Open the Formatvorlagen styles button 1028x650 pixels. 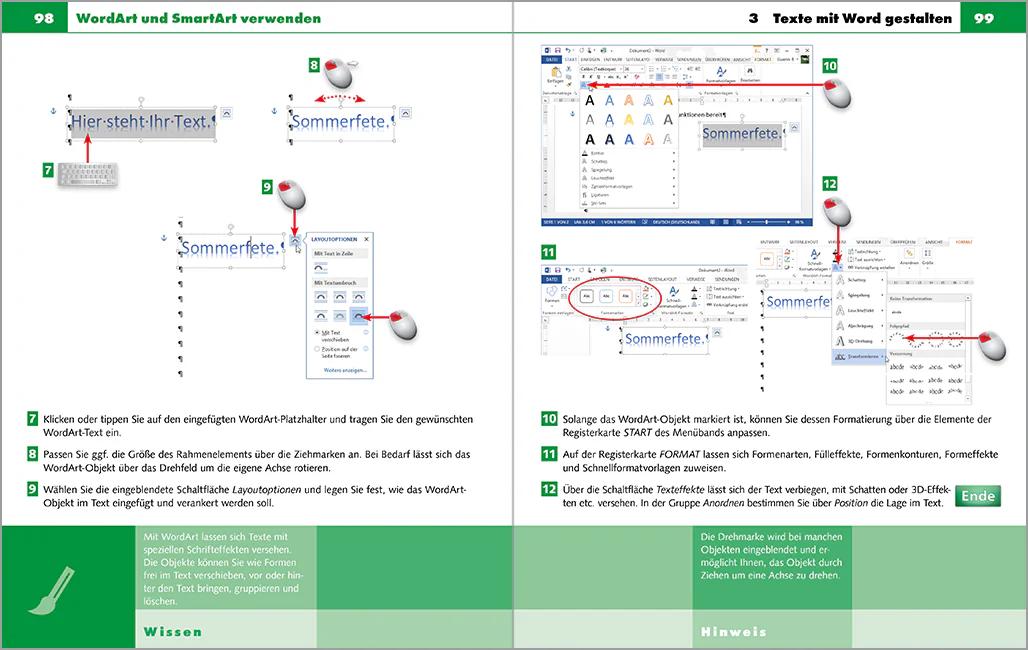pyautogui.click(x=721, y=73)
